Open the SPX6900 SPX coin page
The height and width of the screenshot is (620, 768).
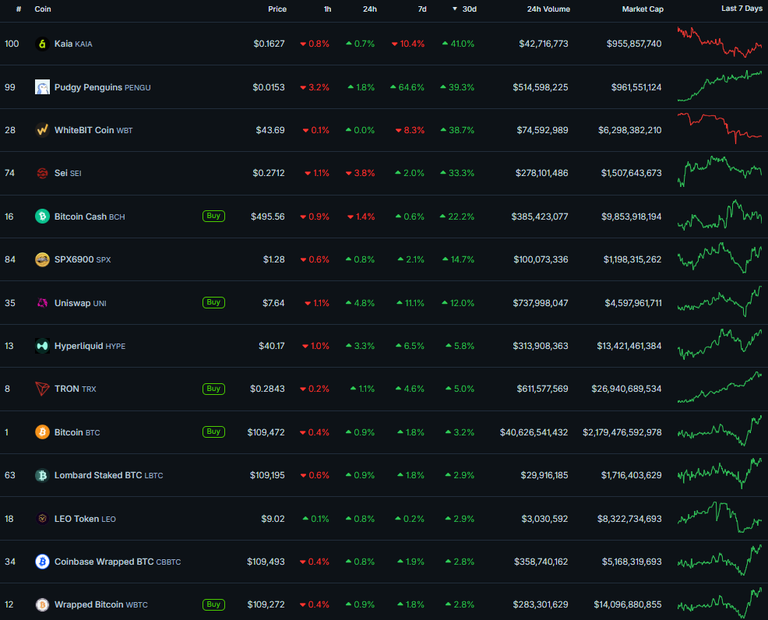[82, 260]
